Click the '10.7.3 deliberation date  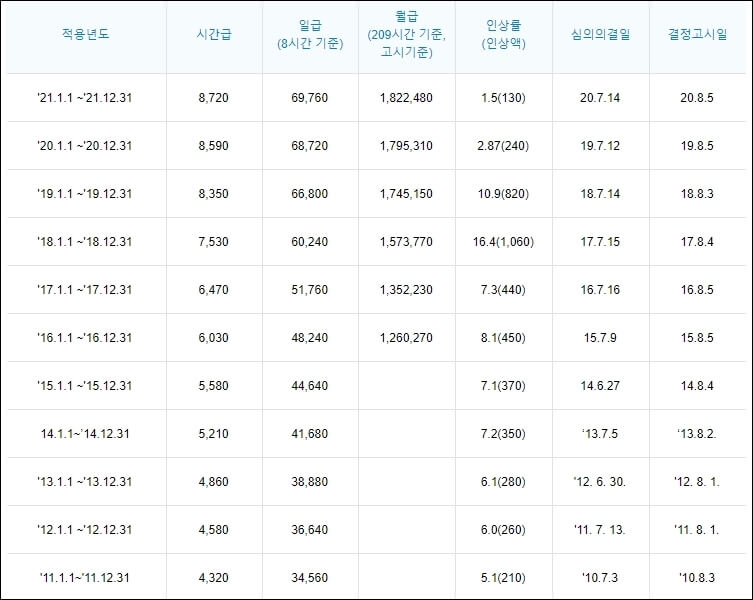pos(600,578)
